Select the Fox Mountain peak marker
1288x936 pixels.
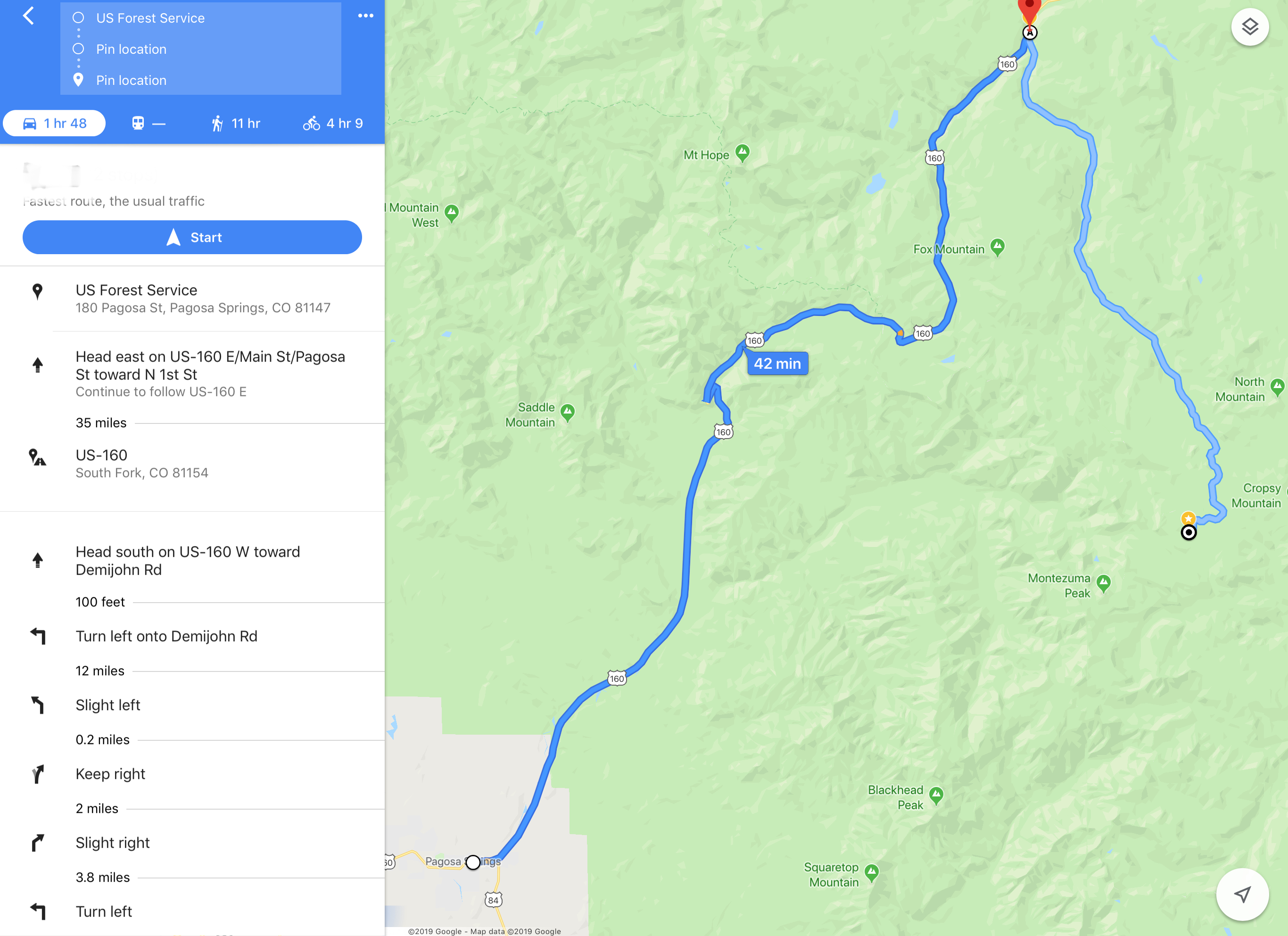[997, 247]
